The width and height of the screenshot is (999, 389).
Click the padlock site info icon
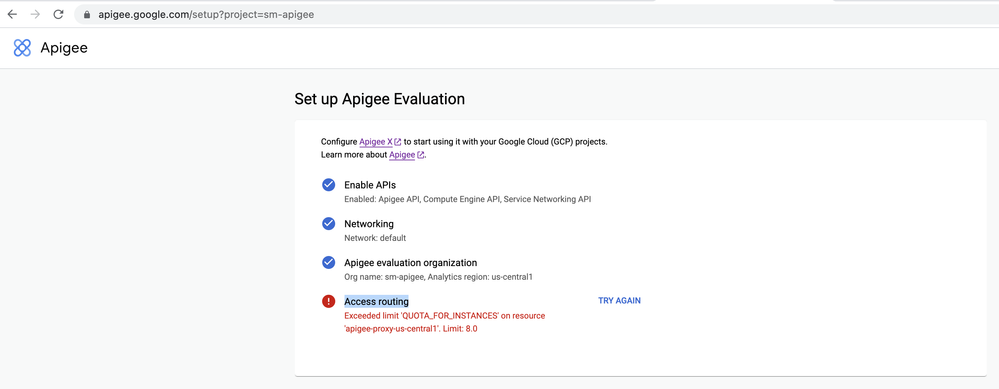(x=87, y=15)
